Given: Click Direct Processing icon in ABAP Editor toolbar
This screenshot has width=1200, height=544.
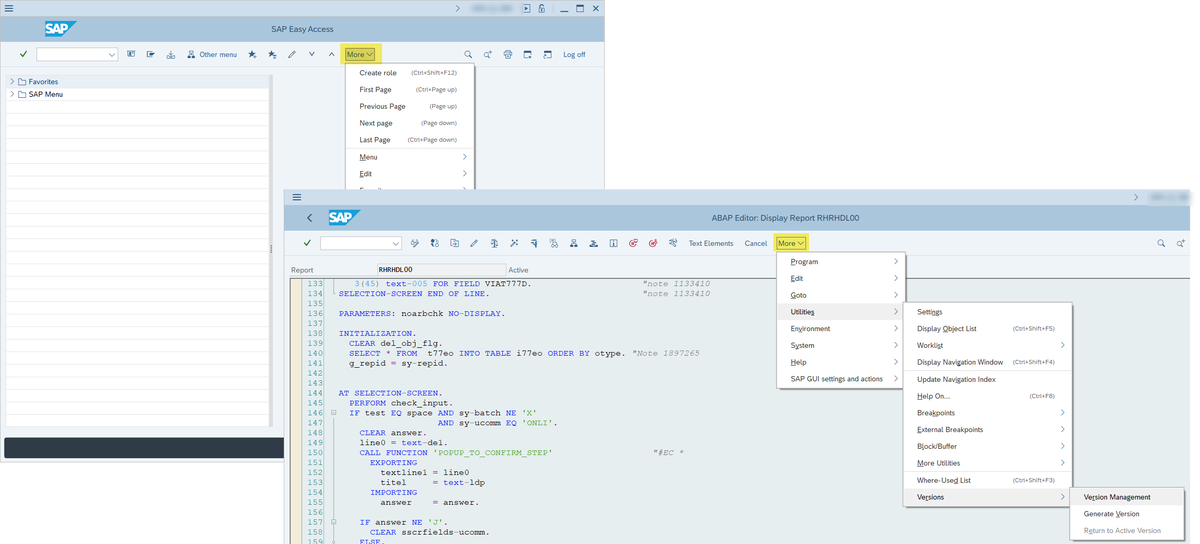Looking at the screenshot, I should (534, 243).
